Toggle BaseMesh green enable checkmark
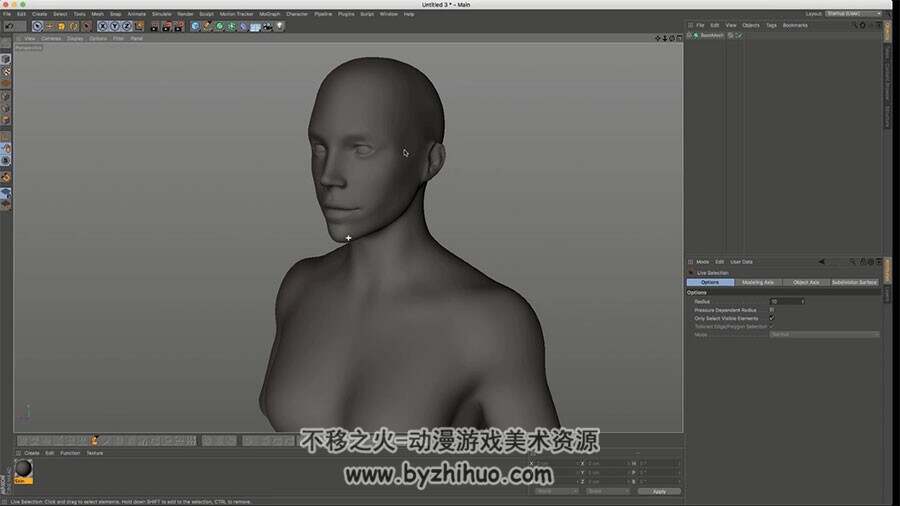Screen dimensions: 900x506 (x=739, y=36)
